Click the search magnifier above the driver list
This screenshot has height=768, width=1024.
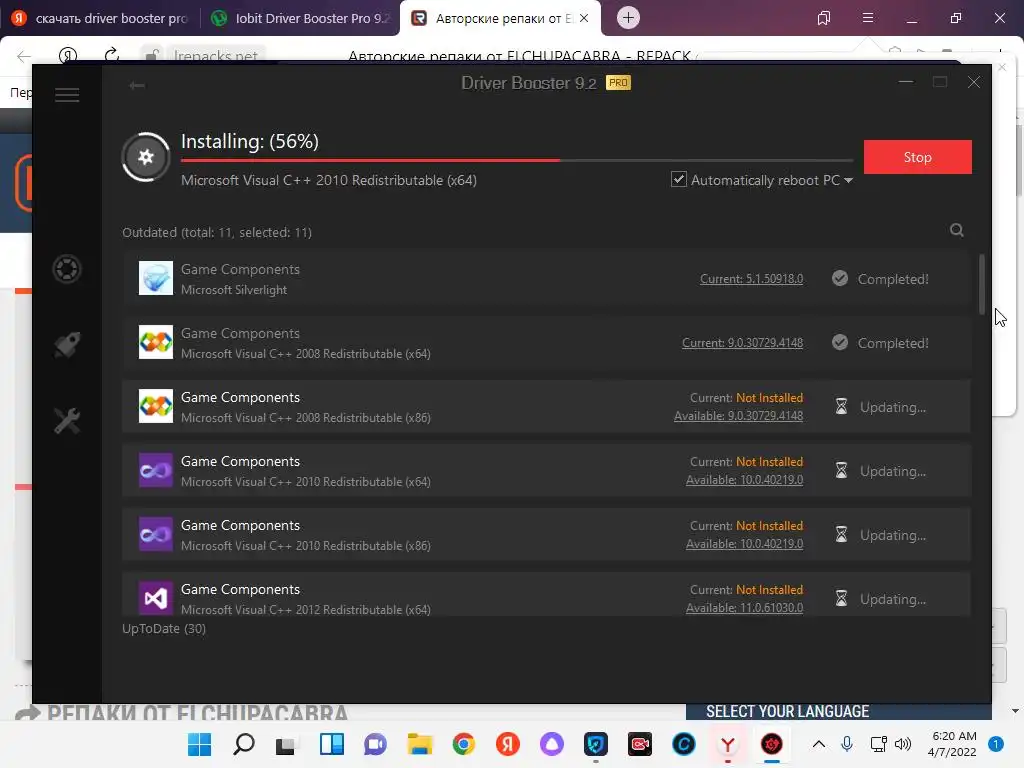pyautogui.click(x=957, y=230)
